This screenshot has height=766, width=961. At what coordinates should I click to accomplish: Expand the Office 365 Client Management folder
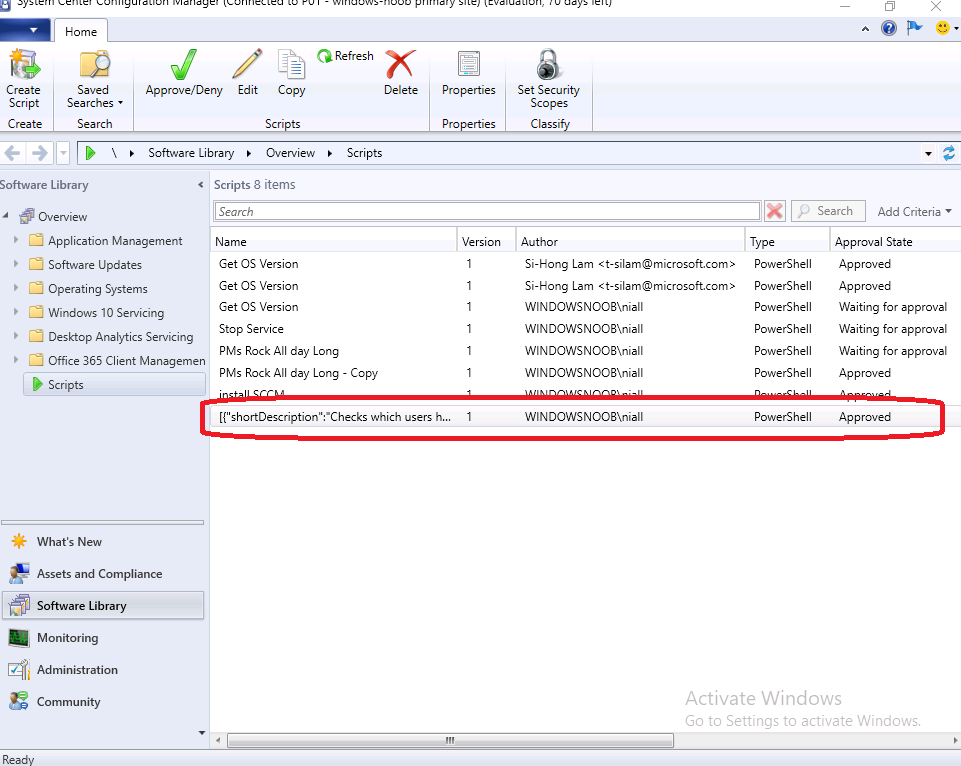click(x=16, y=360)
